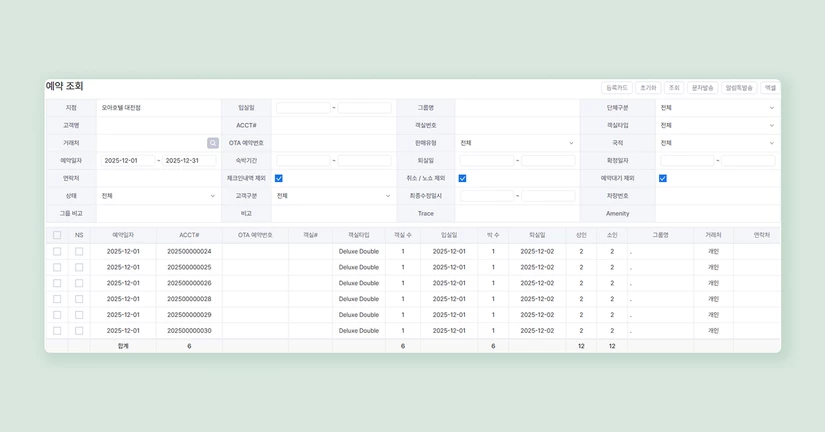Tick the first-column checkbox for ACCT# 202500000026
825x432 pixels.
[57, 283]
